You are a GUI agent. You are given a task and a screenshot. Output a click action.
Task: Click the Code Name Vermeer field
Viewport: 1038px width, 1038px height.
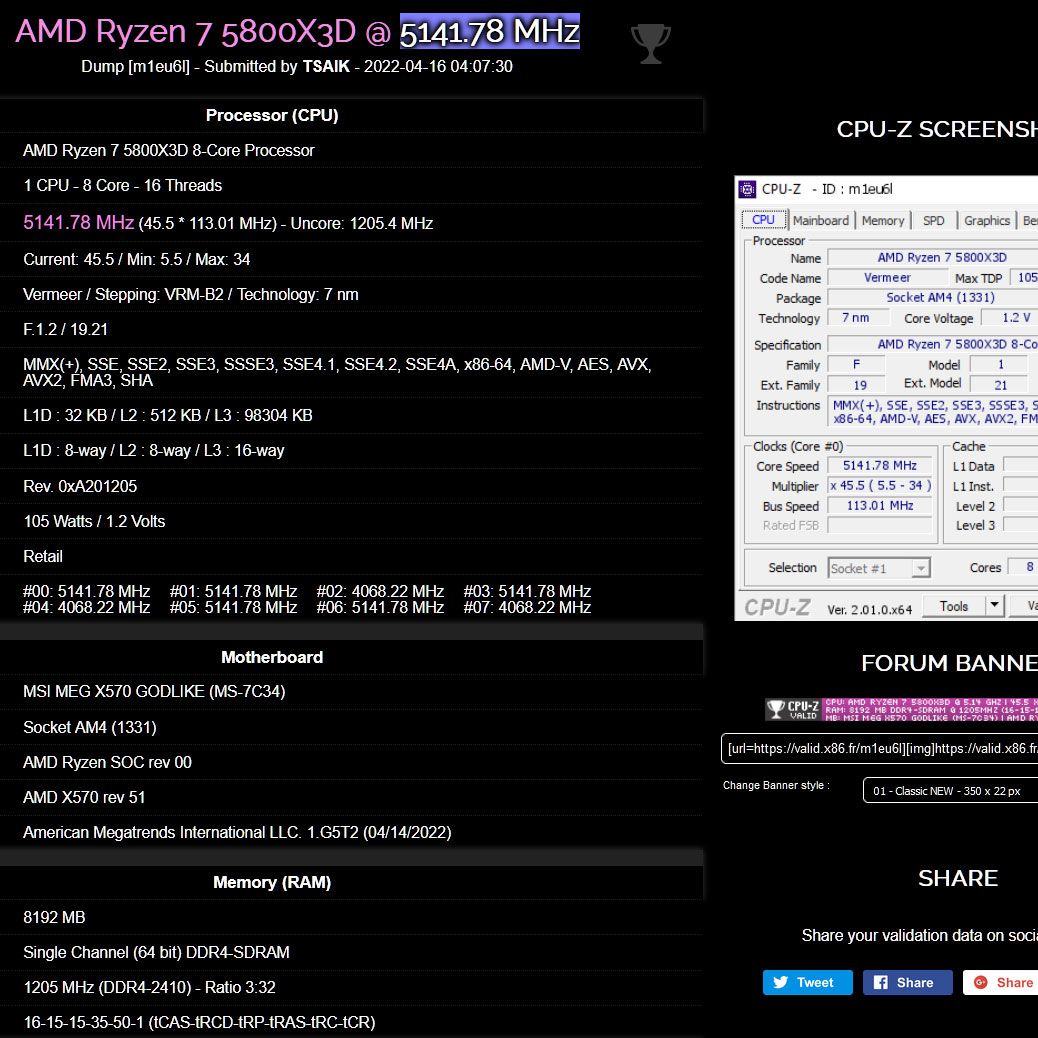point(887,278)
